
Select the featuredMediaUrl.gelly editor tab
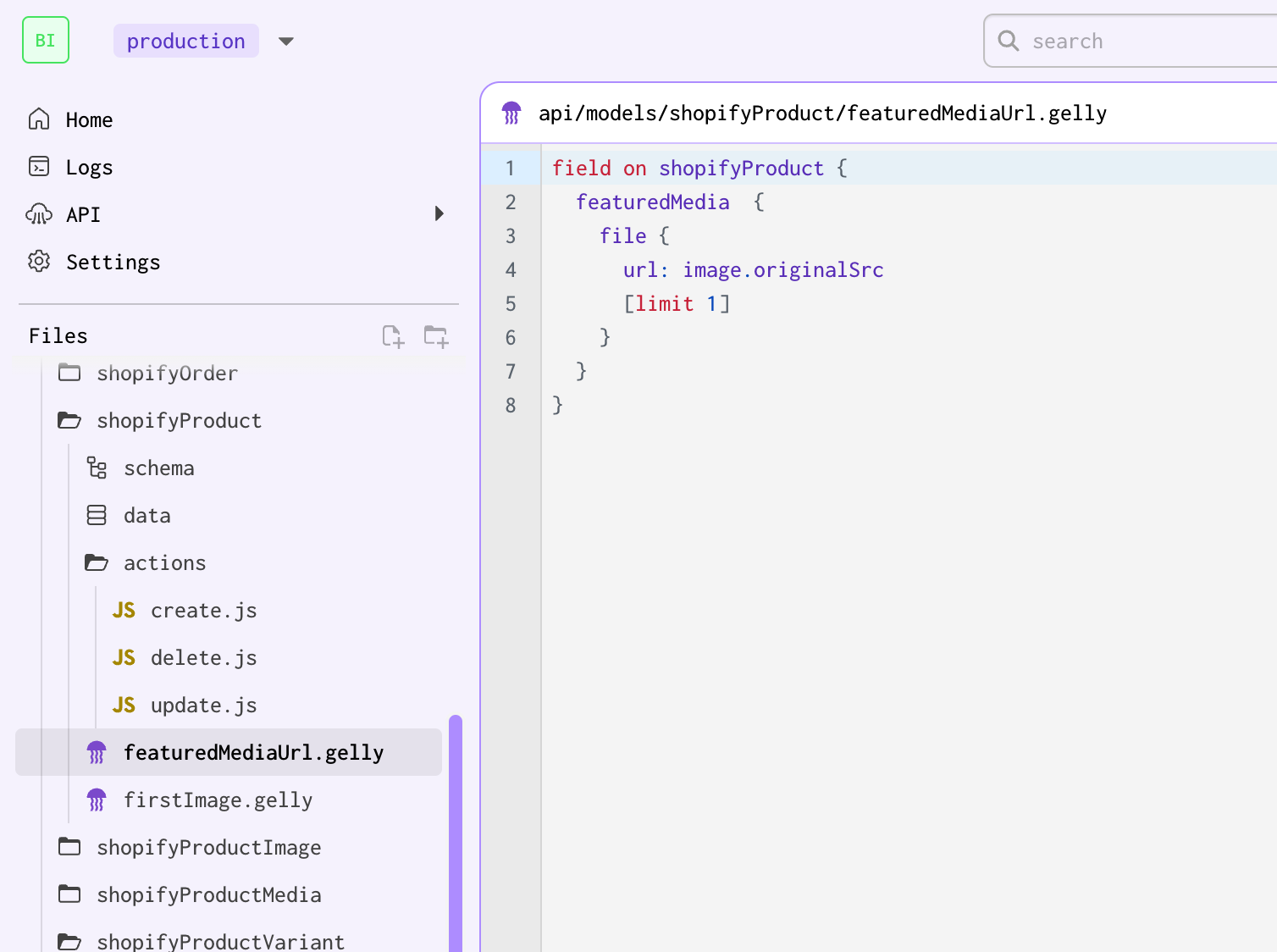[x=821, y=112]
